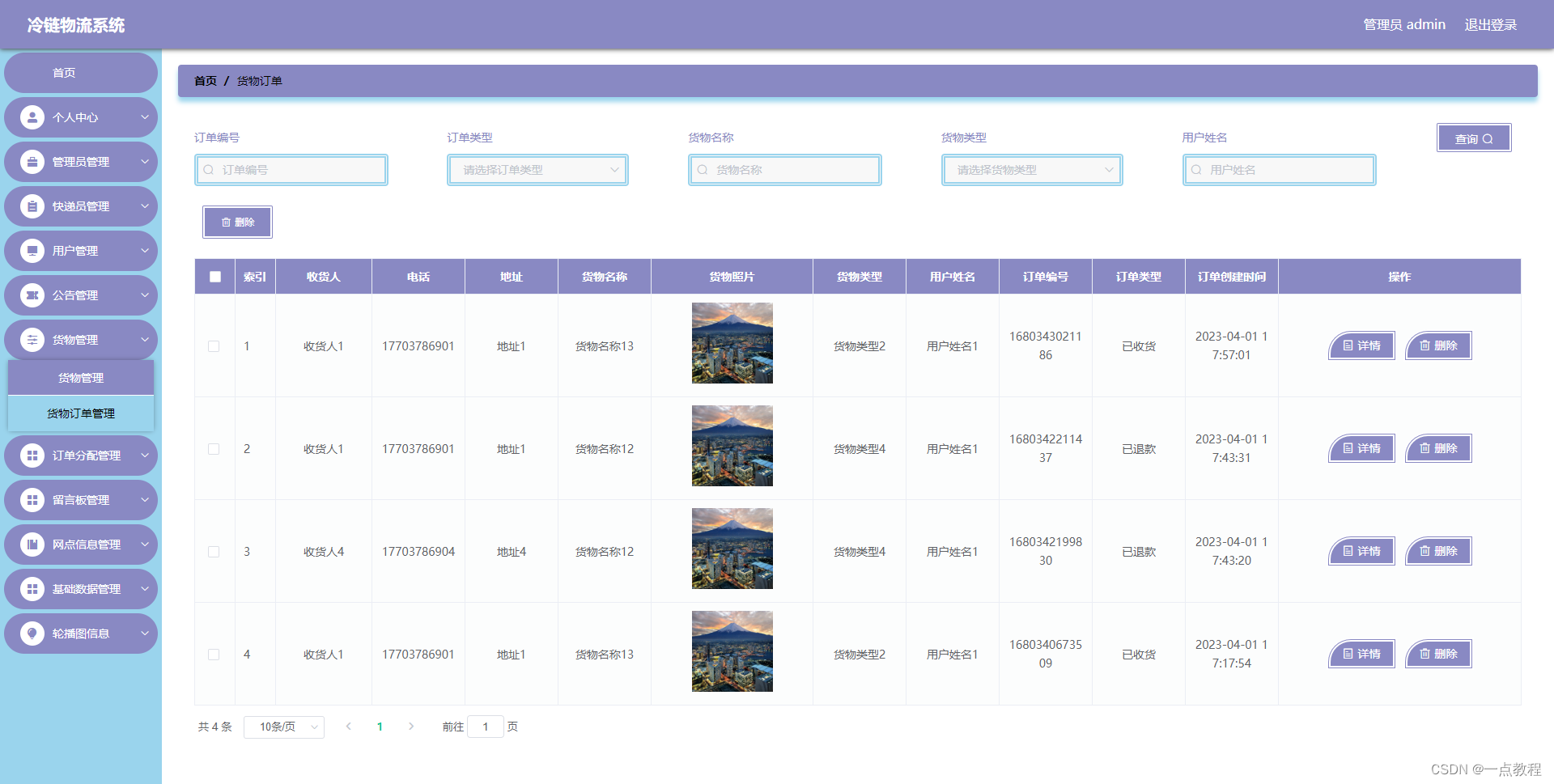Click the 退出登录 link
Viewport: 1554px width, 784px height.
tap(1490, 25)
